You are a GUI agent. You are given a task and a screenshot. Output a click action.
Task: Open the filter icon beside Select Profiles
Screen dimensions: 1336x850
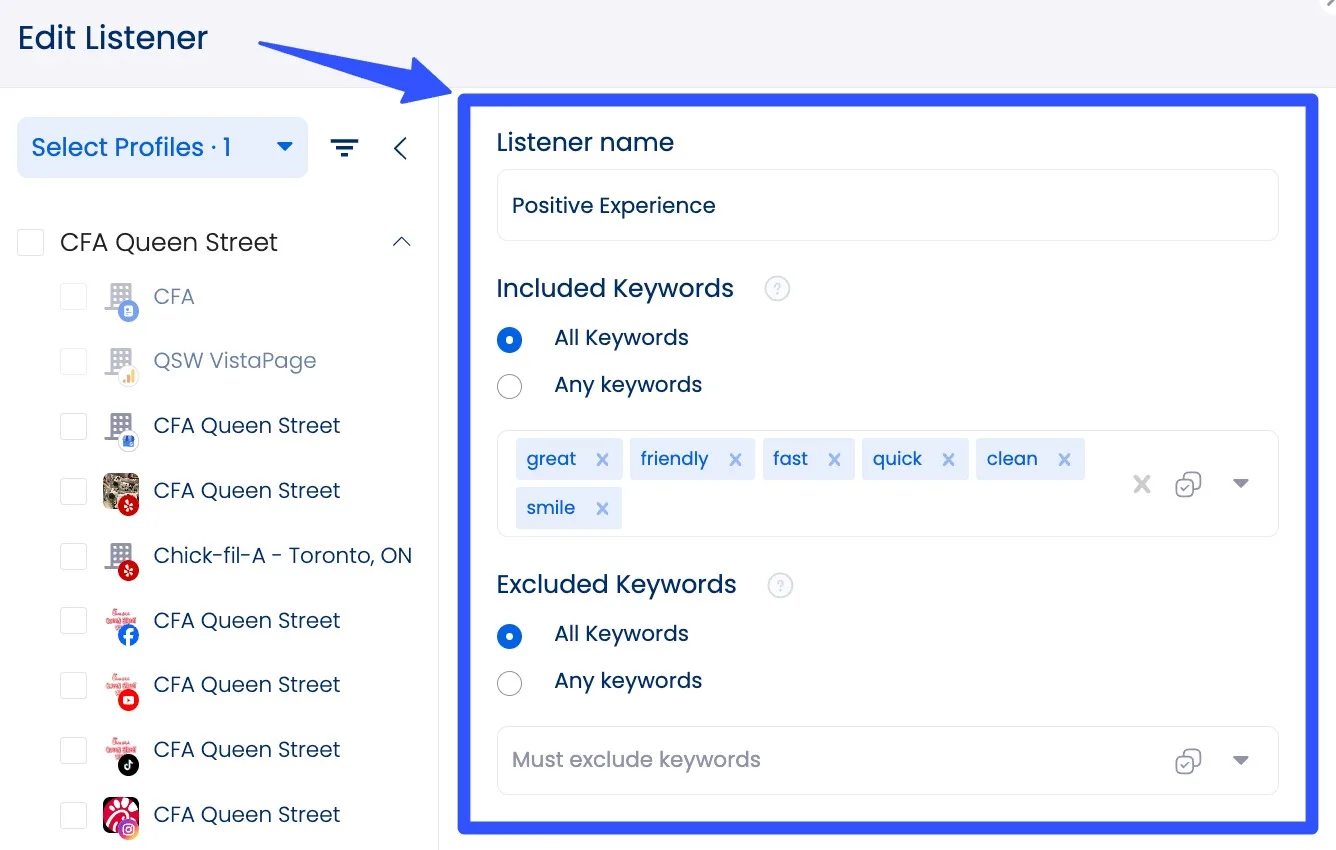(x=344, y=147)
